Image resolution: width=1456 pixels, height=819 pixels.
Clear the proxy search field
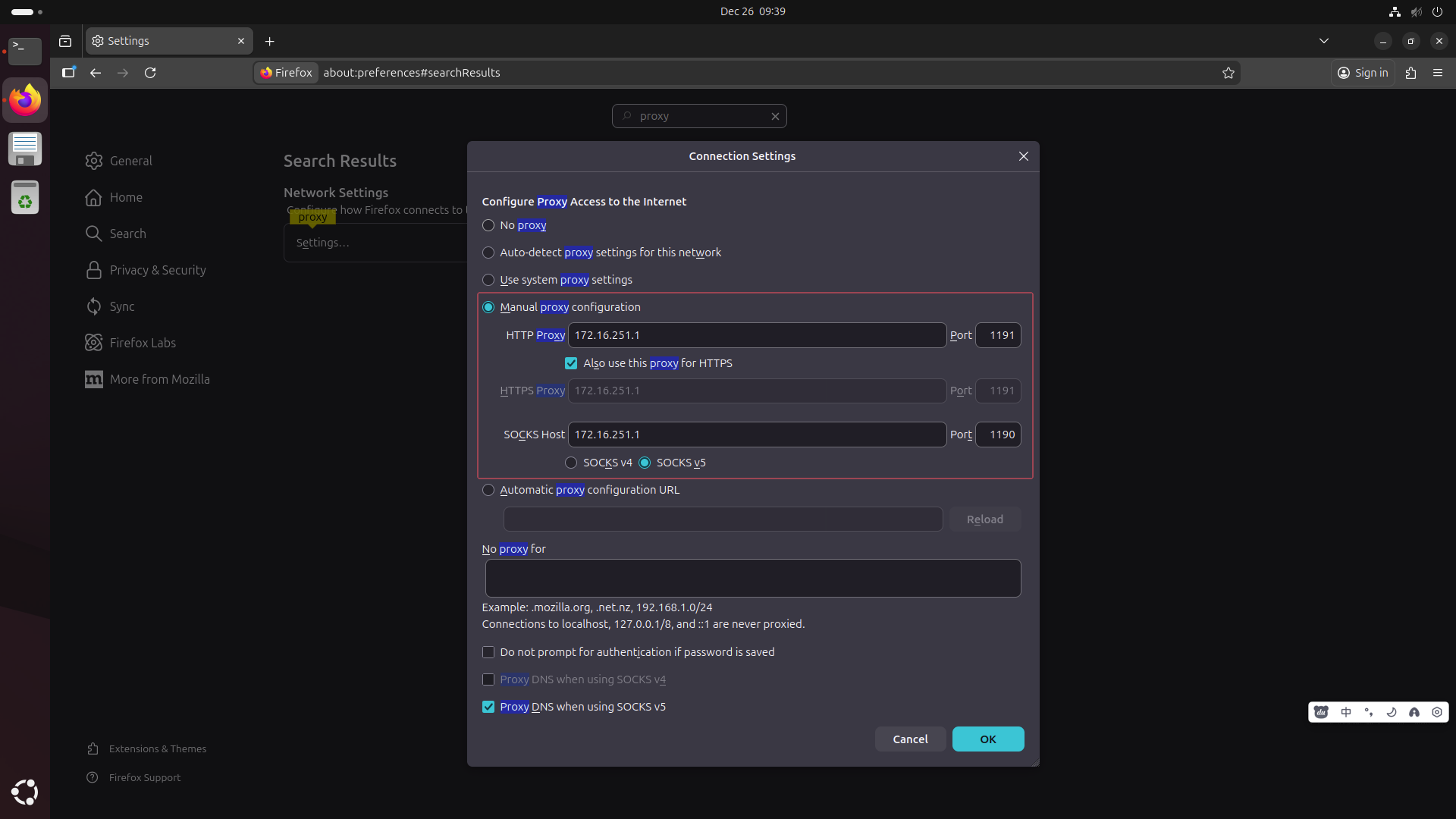(x=775, y=116)
